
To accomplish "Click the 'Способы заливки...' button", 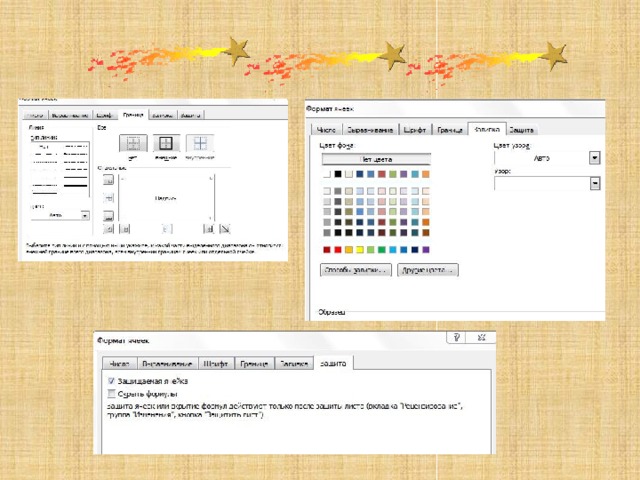I will (355, 270).
